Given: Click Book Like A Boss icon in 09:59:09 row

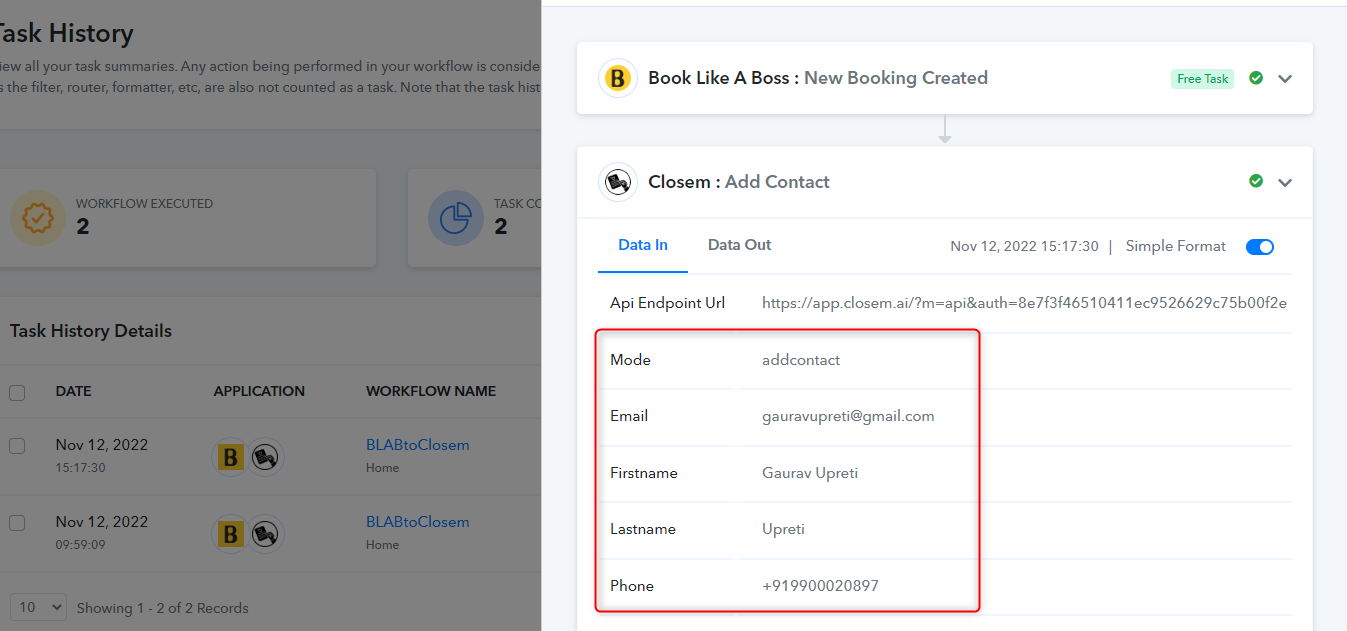Looking at the screenshot, I should [x=231, y=534].
